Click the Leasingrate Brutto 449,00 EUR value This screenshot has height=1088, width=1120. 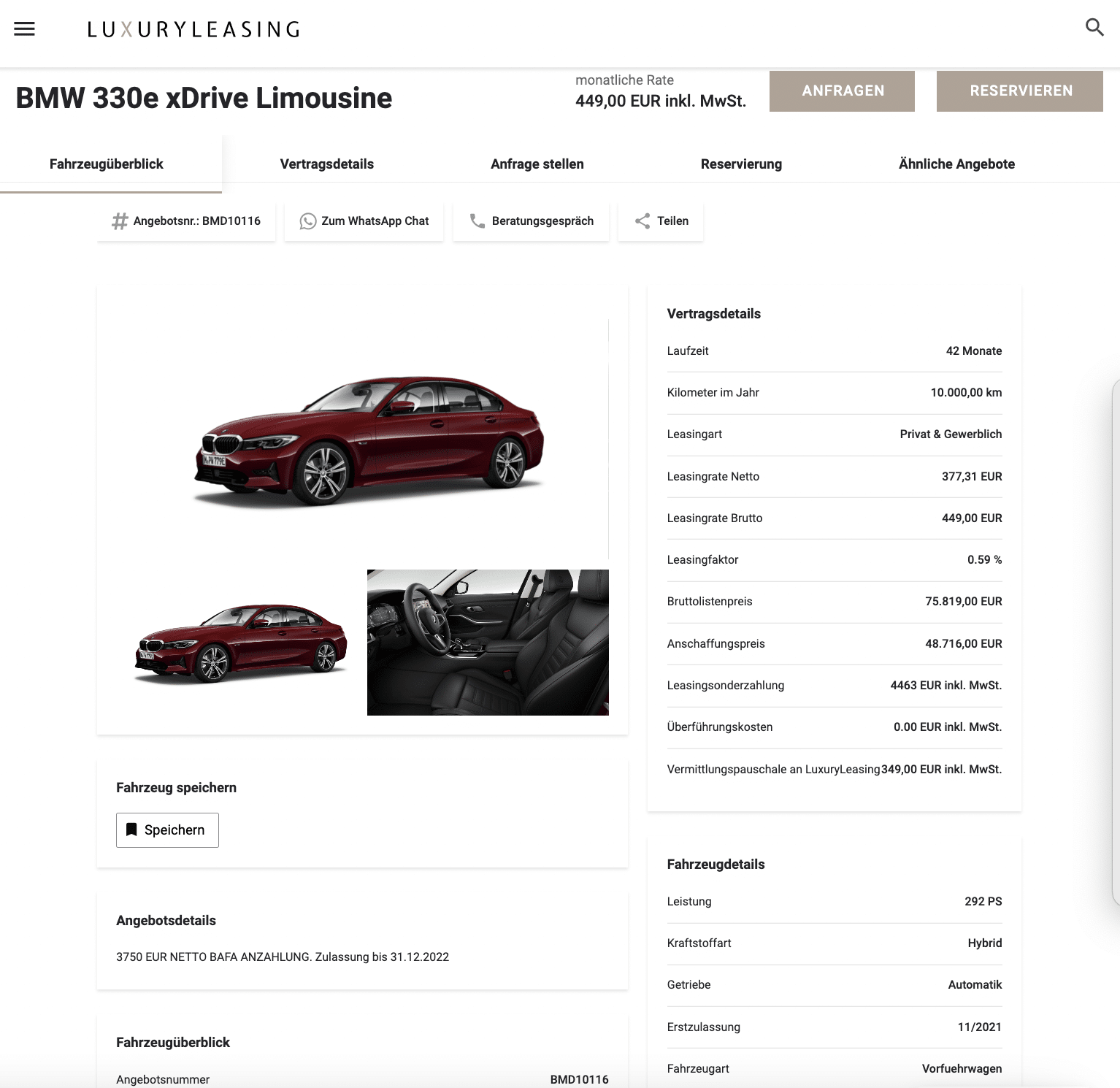pos(972,518)
